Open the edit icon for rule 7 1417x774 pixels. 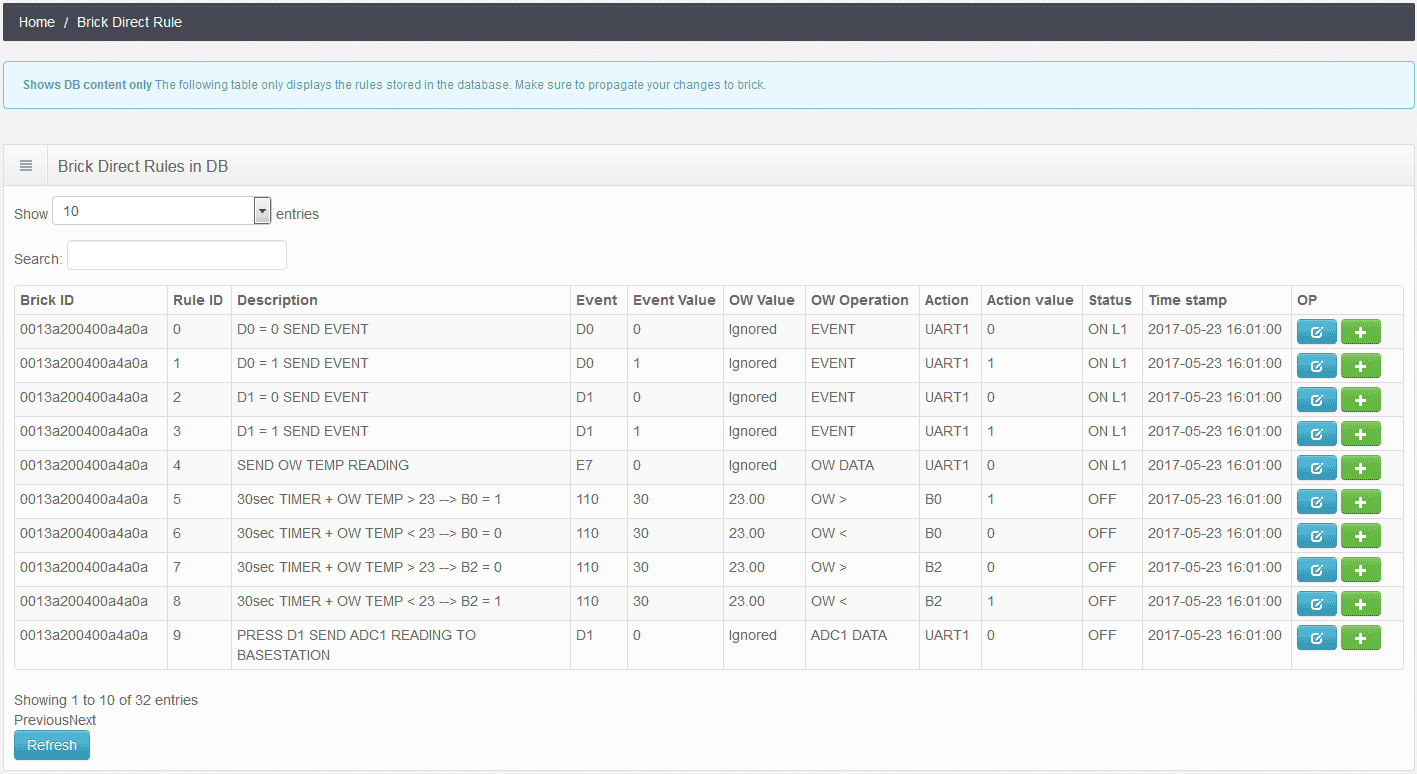pyautogui.click(x=1316, y=570)
